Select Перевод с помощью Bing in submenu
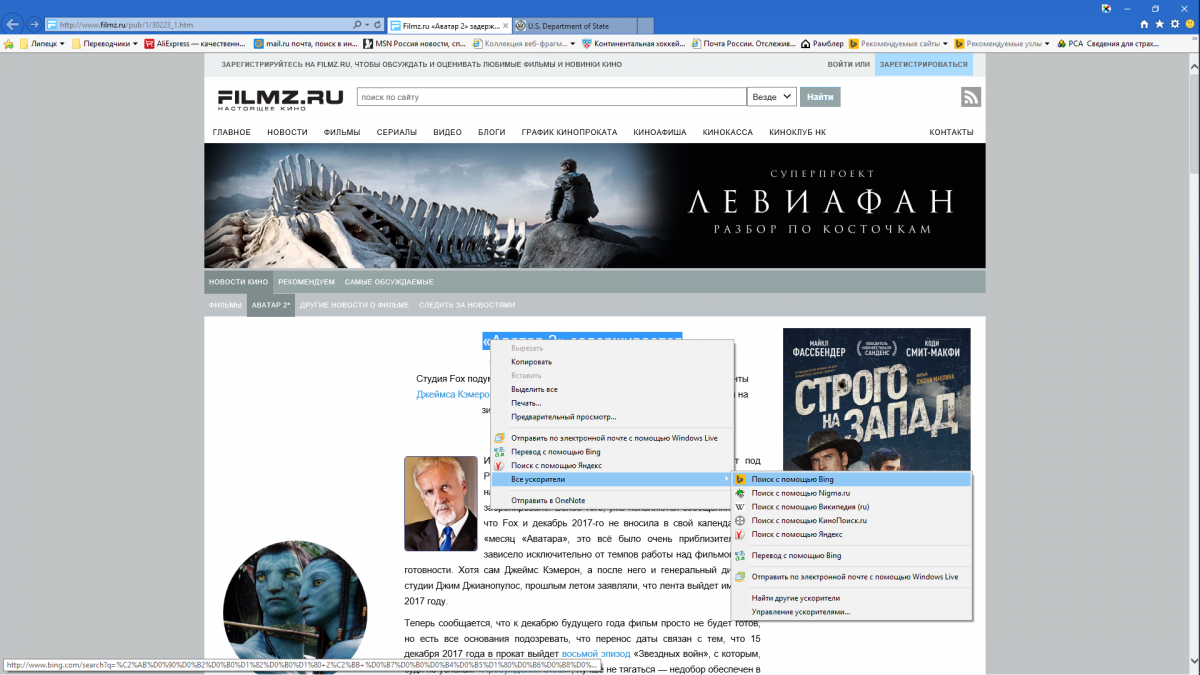This screenshot has width=1200, height=675. (851, 555)
